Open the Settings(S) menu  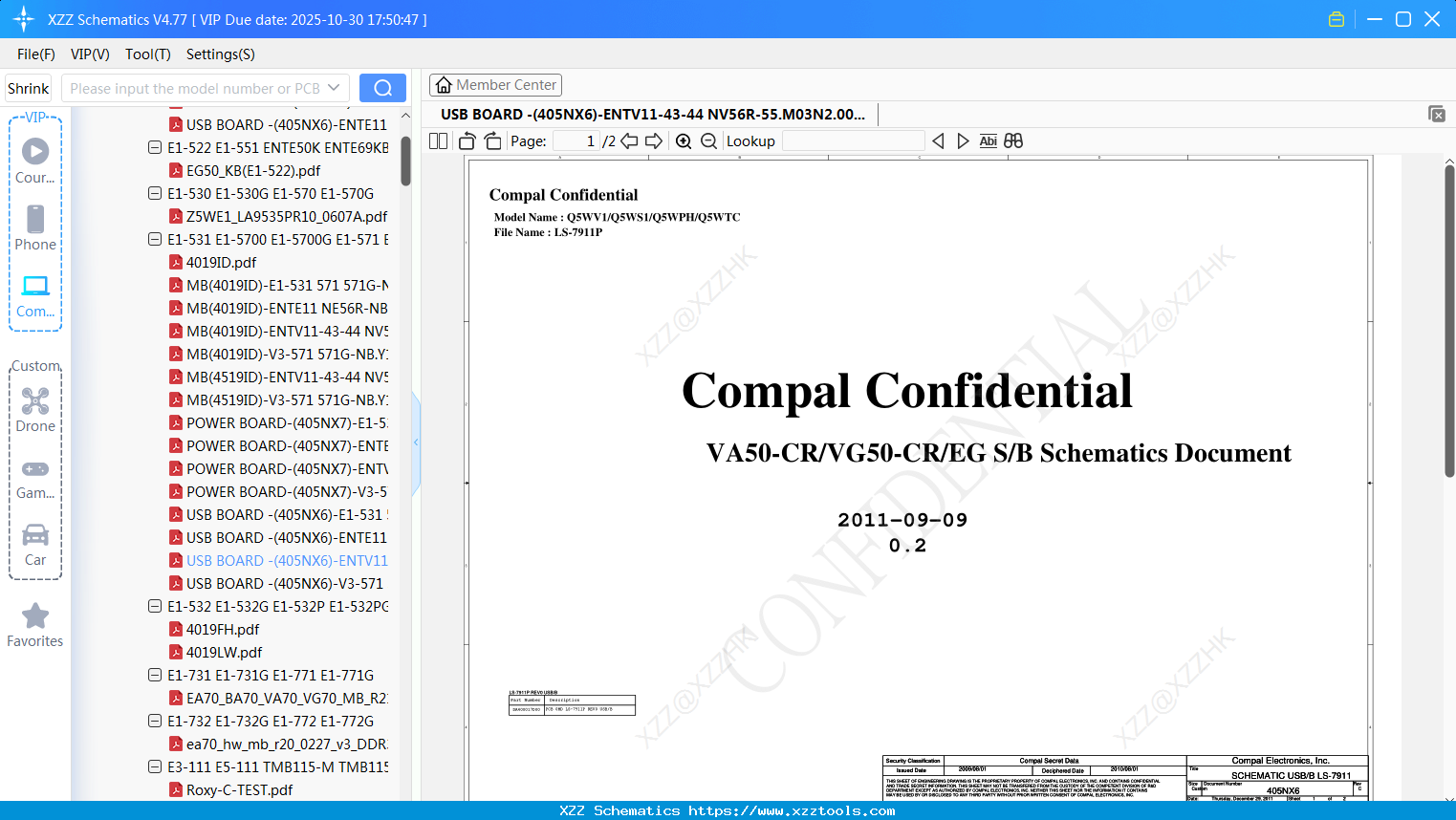[x=221, y=54]
